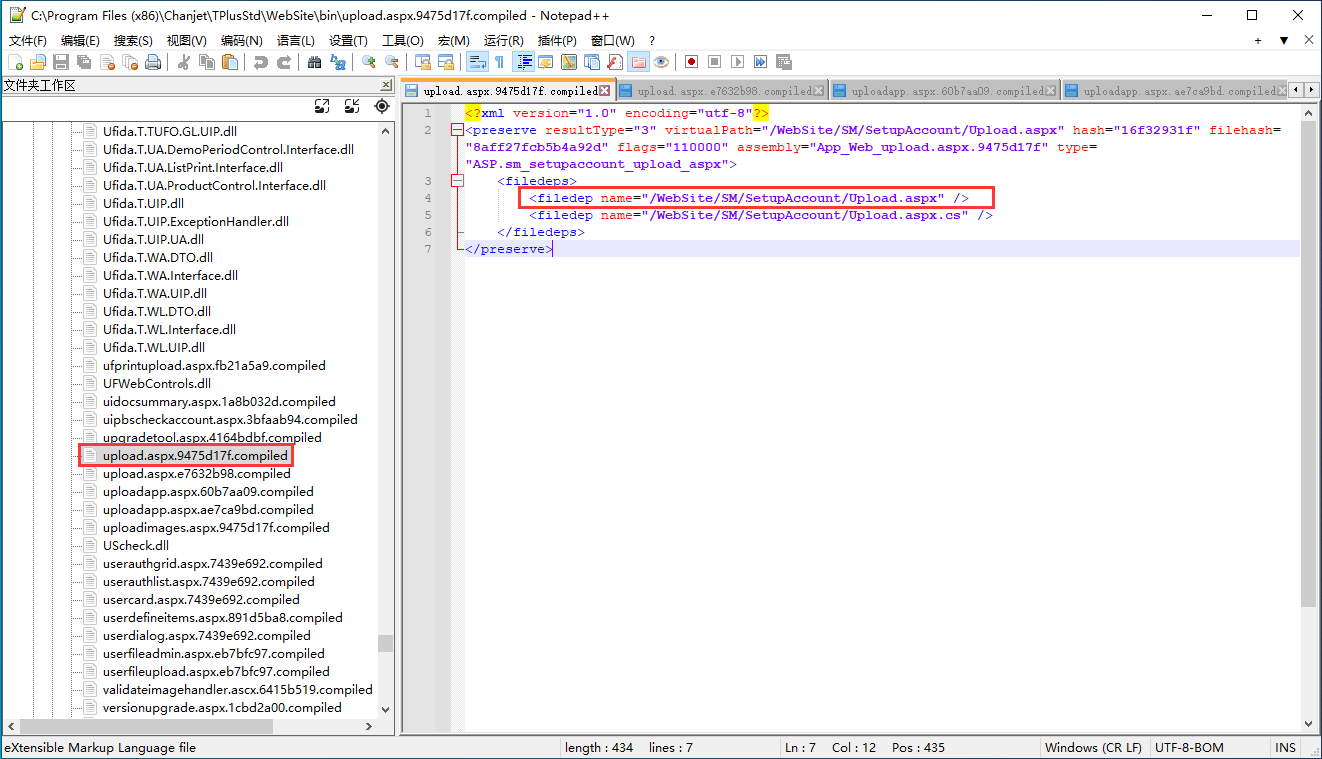Image resolution: width=1322 pixels, height=759 pixels.
Task: Click the macro playback icon
Action: (x=737, y=62)
